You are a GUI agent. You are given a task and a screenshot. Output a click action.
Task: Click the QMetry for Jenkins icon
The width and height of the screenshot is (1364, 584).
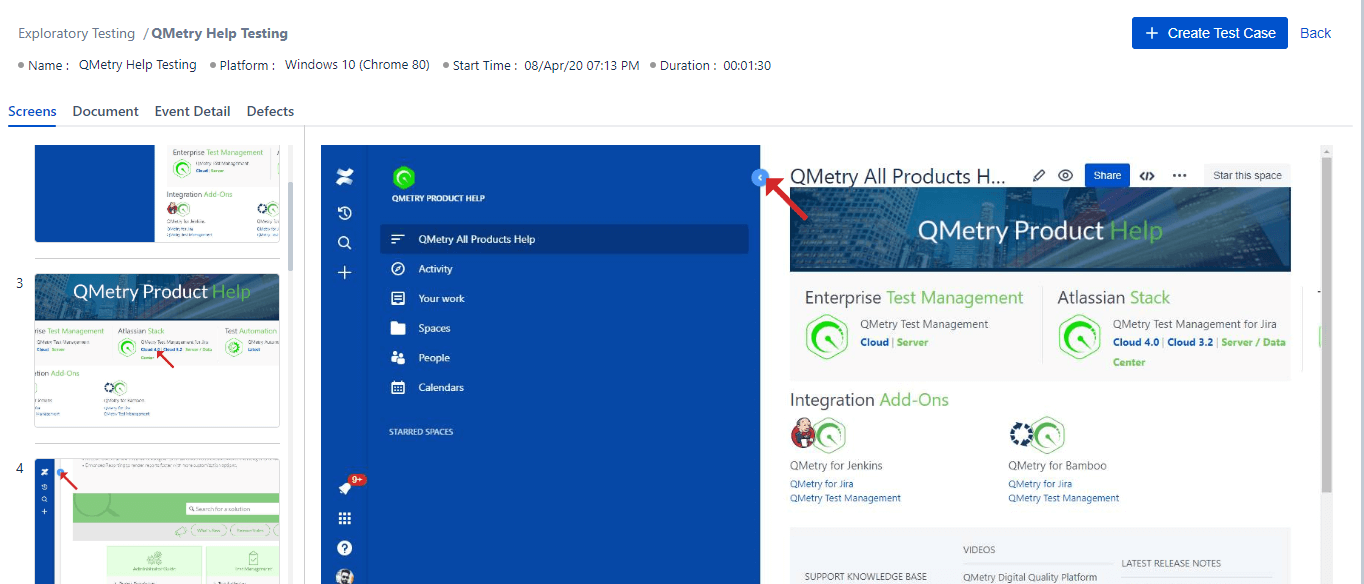[x=818, y=435]
